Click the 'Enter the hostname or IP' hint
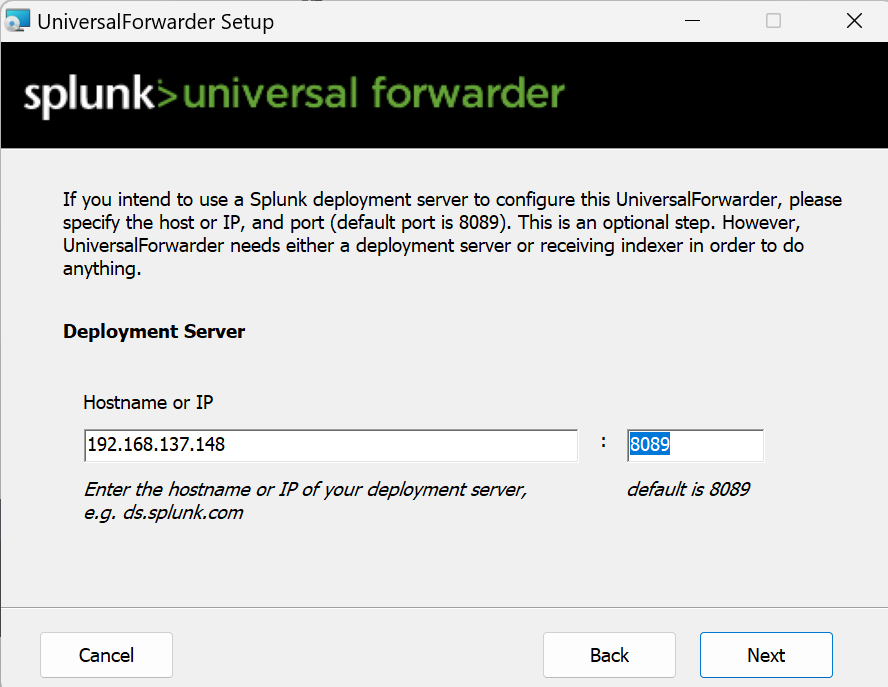The image size is (888, 687). pos(304,490)
